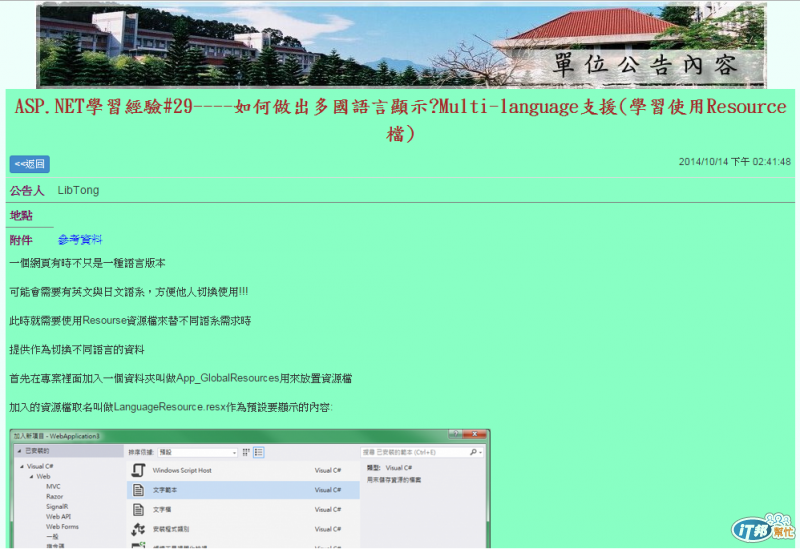
Task: Click the 公告人 label
Action: pos(27,191)
